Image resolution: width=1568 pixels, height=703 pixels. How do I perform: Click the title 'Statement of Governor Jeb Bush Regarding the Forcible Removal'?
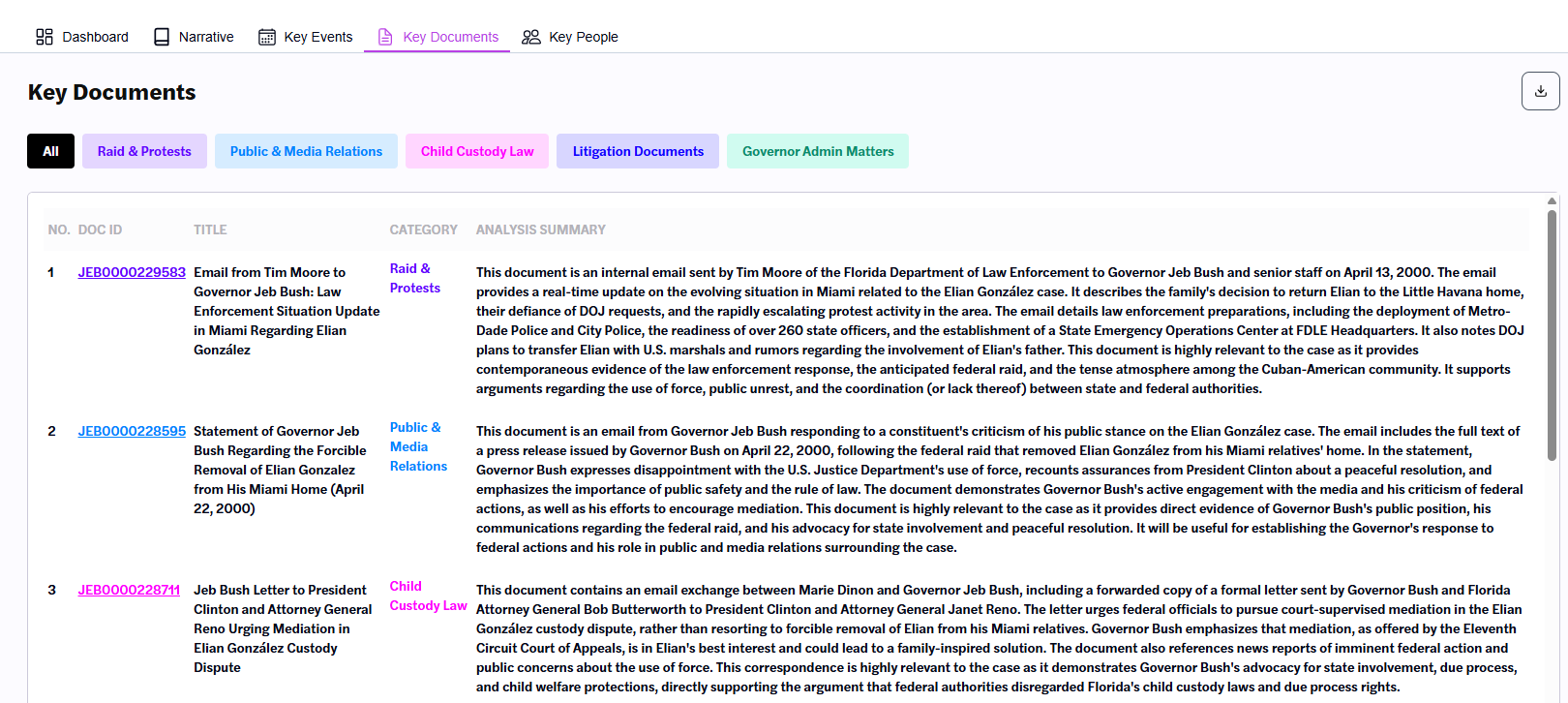pos(280,470)
